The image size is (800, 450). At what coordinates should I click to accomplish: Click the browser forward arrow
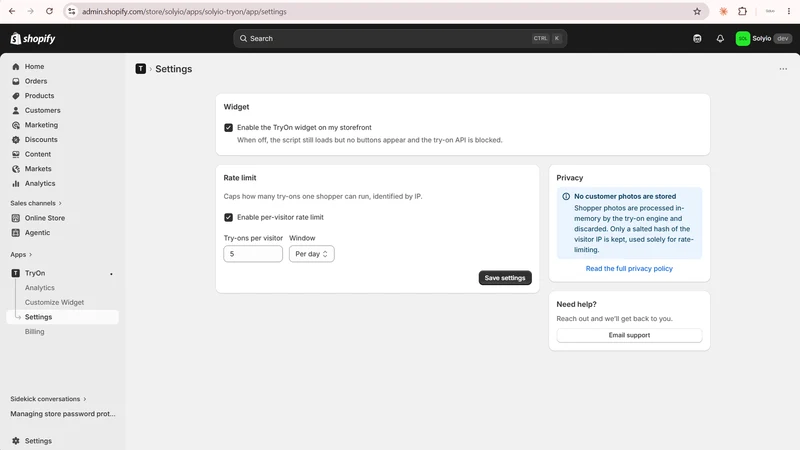pyautogui.click(x=31, y=11)
